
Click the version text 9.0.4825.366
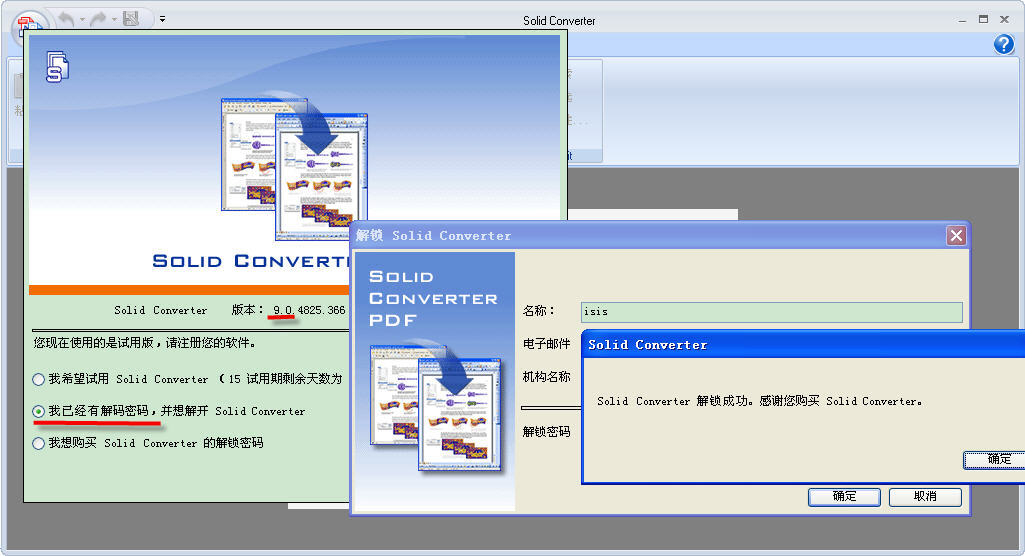(x=309, y=310)
